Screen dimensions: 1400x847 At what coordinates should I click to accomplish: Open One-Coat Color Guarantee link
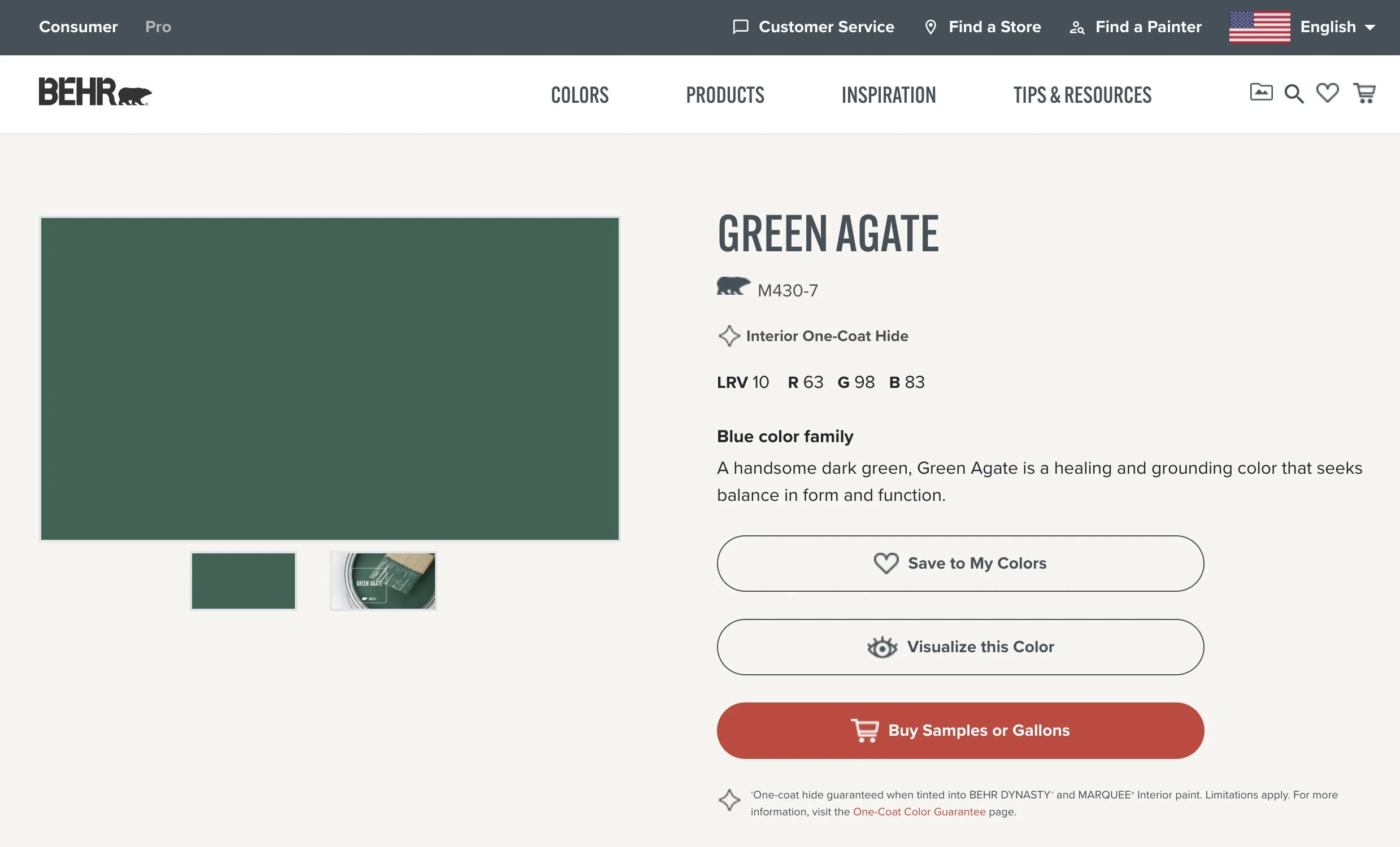pos(919,812)
